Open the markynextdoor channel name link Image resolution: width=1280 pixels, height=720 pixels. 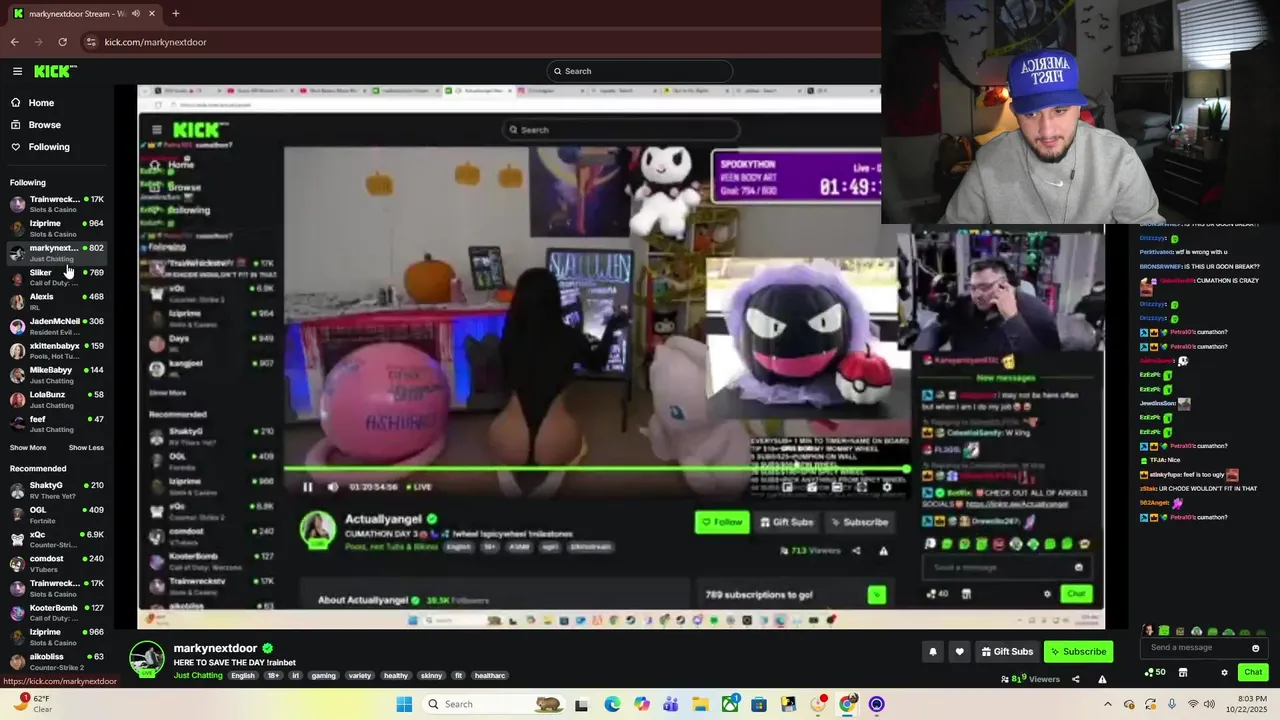tap(216, 648)
